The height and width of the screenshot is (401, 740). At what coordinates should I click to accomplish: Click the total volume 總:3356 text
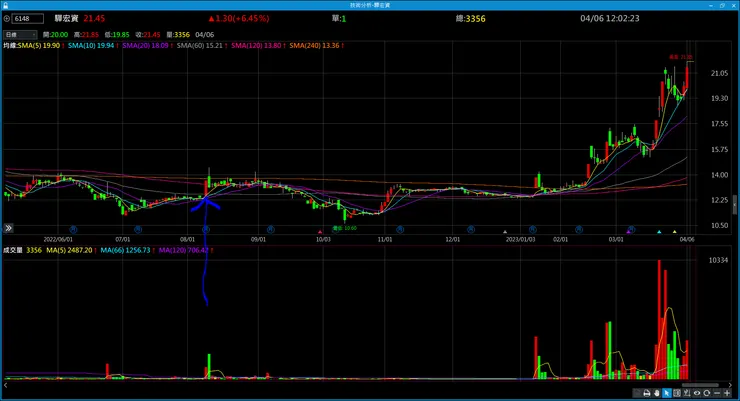click(x=471, y=19)
